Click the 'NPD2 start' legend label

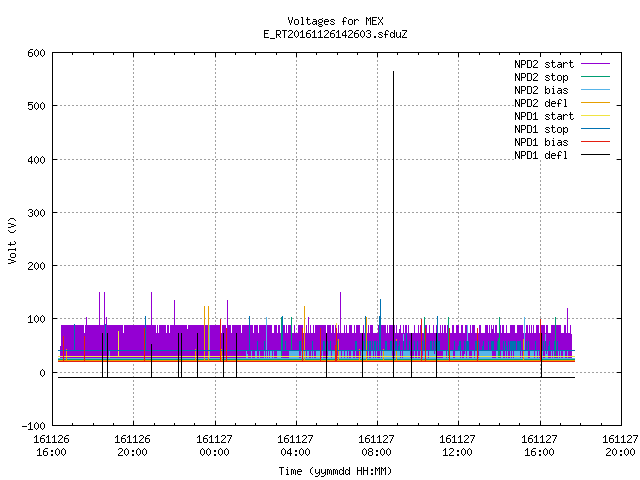(544, 64)
